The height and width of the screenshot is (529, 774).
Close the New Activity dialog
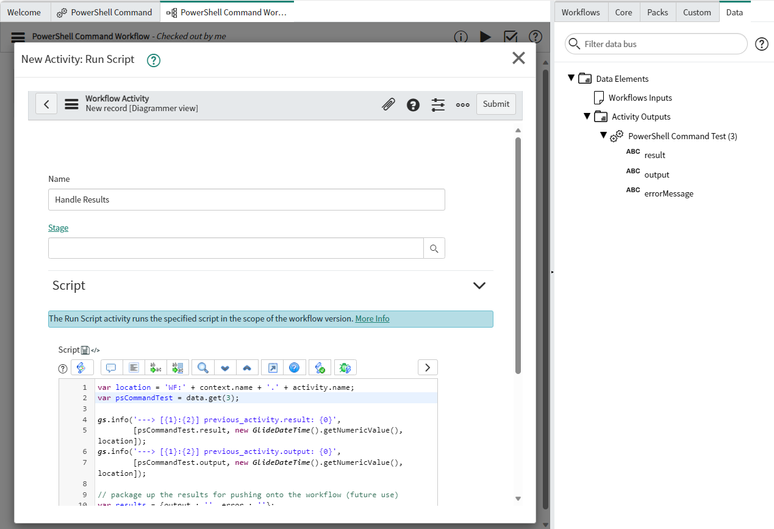518,58
